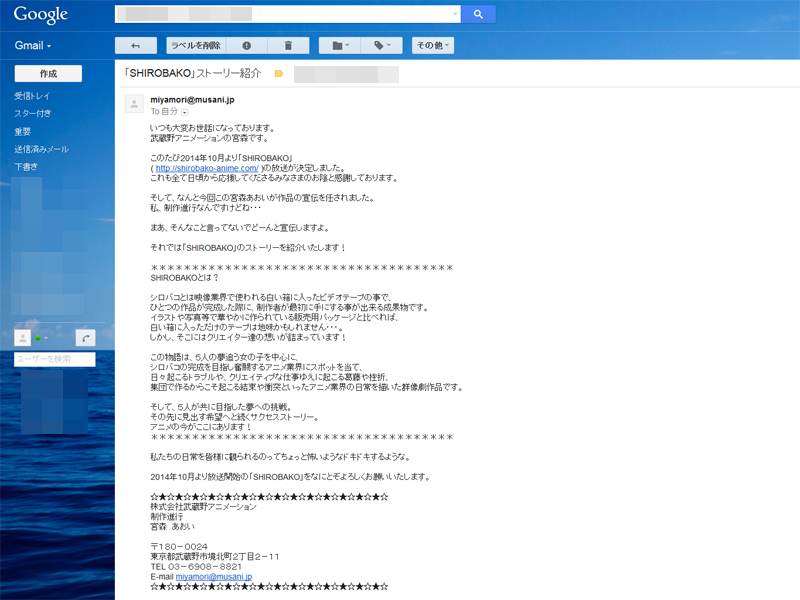The height and width of the screenshot is (600, 800).
Task: Click the 作成 compose button
Action: click(48, 73)
